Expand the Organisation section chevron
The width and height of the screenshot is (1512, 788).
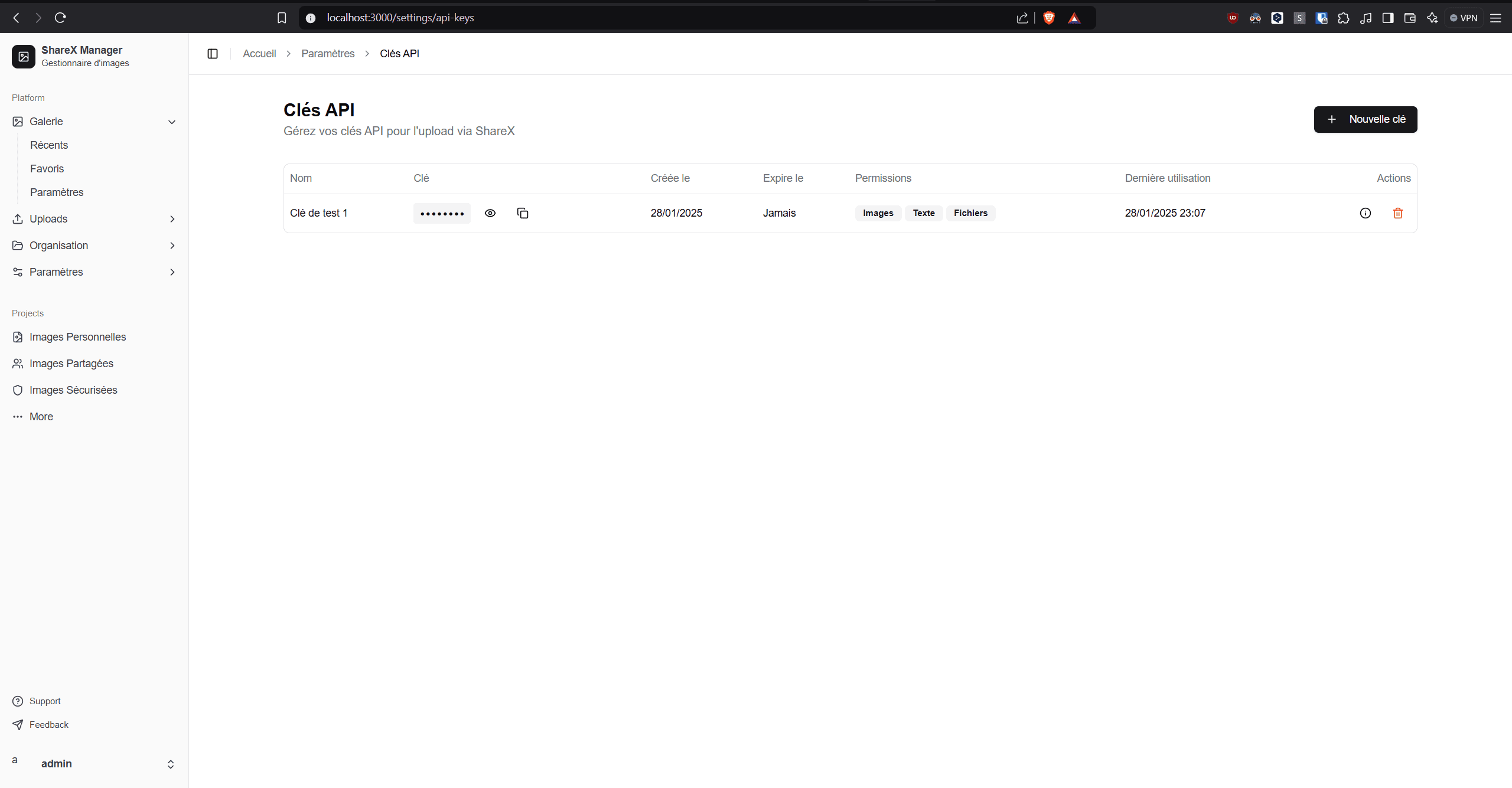point(172,246)
